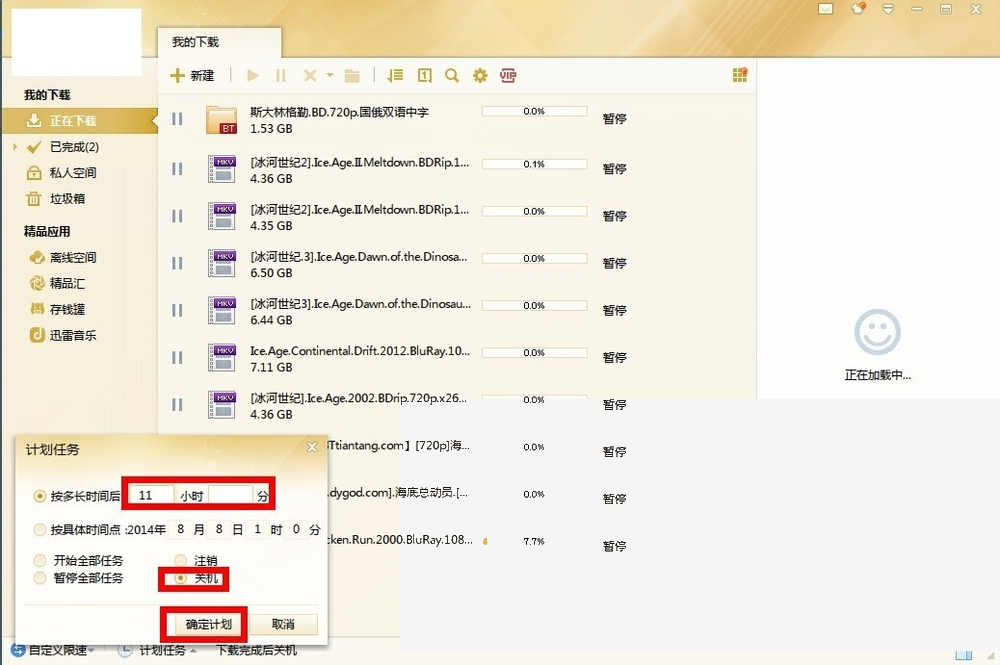Start selected download with play icon

[x=252, y=76]
